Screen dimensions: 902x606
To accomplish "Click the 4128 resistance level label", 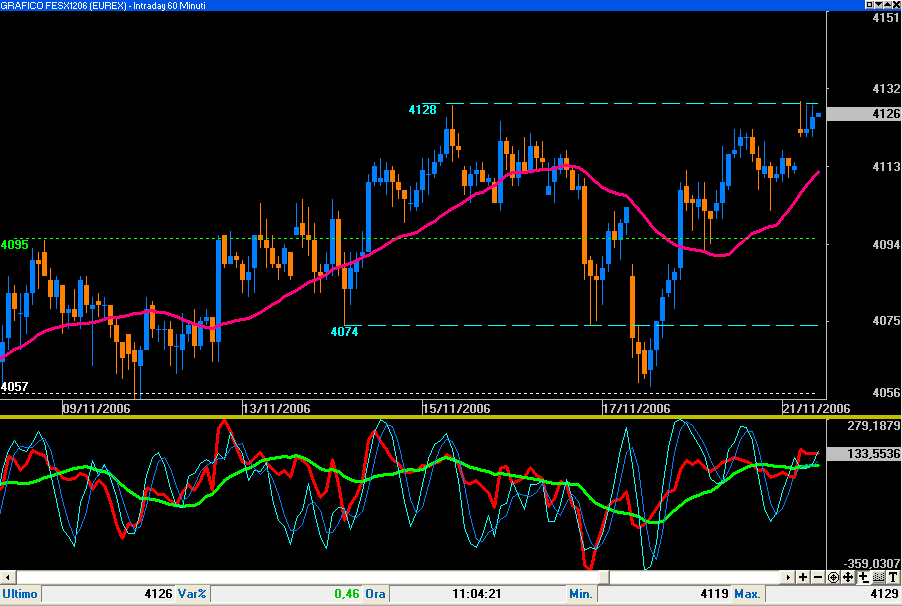I will pyautogui.click(x=422, y=110).
